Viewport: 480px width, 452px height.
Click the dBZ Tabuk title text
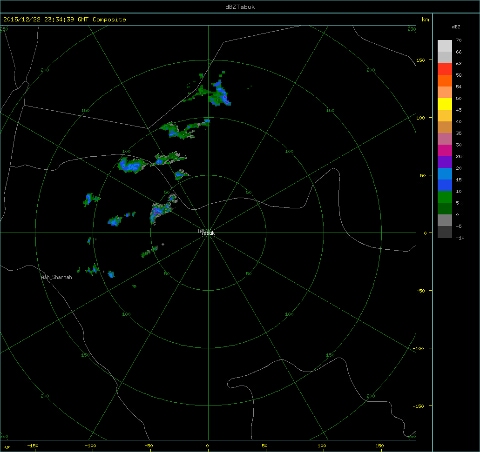pyautogui.click(x=240, y=7)
